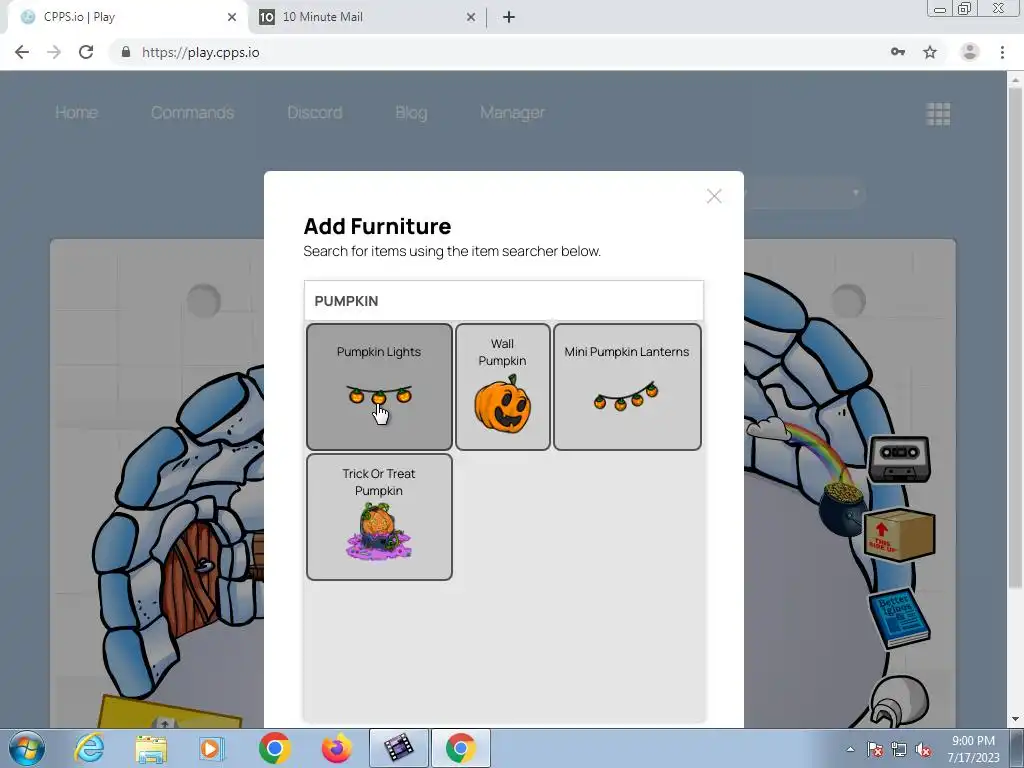Open the Chrome three-dot menu
The width and height of the screenshot is (1024, 768).
tap(1002, 52)
